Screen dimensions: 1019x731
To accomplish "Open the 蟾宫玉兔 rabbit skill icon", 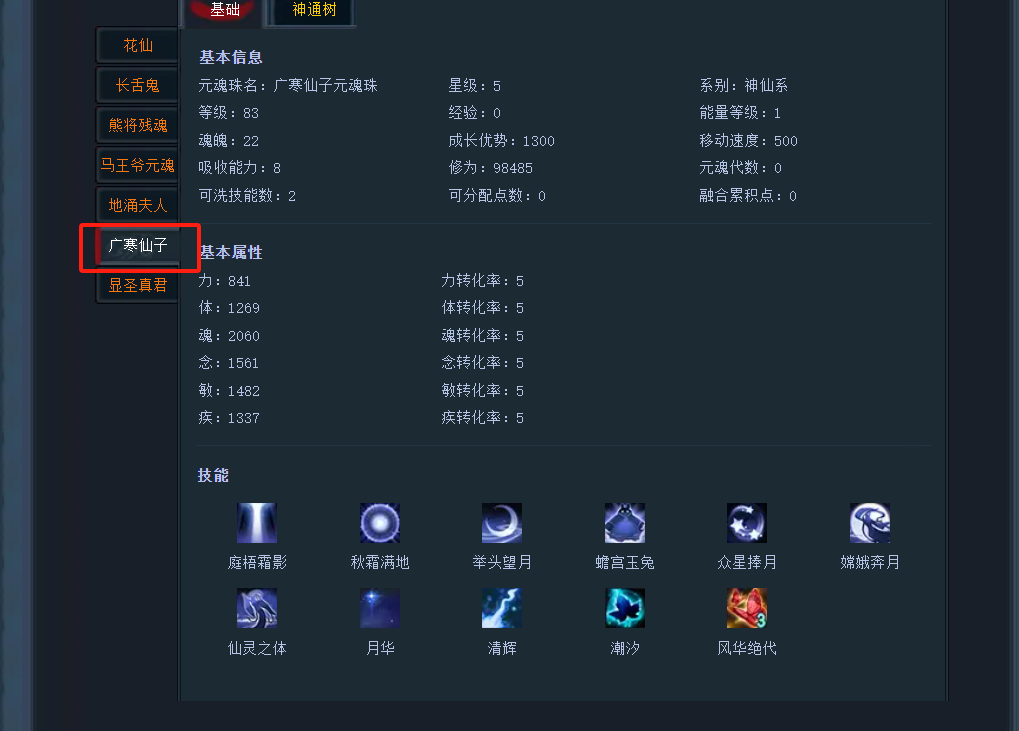I will point(625,522).
